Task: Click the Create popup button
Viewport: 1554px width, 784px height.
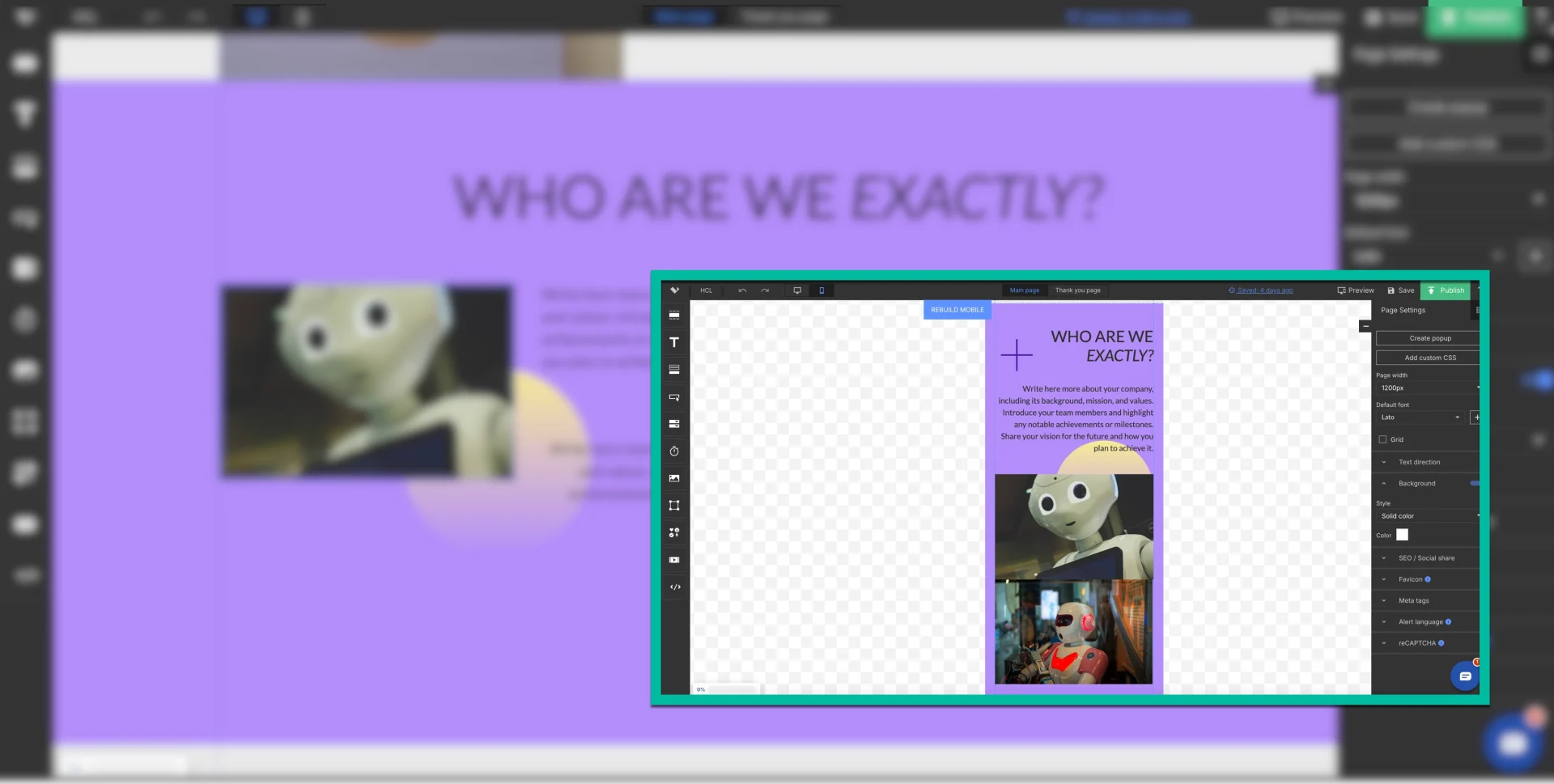Action: [1429, 337]
